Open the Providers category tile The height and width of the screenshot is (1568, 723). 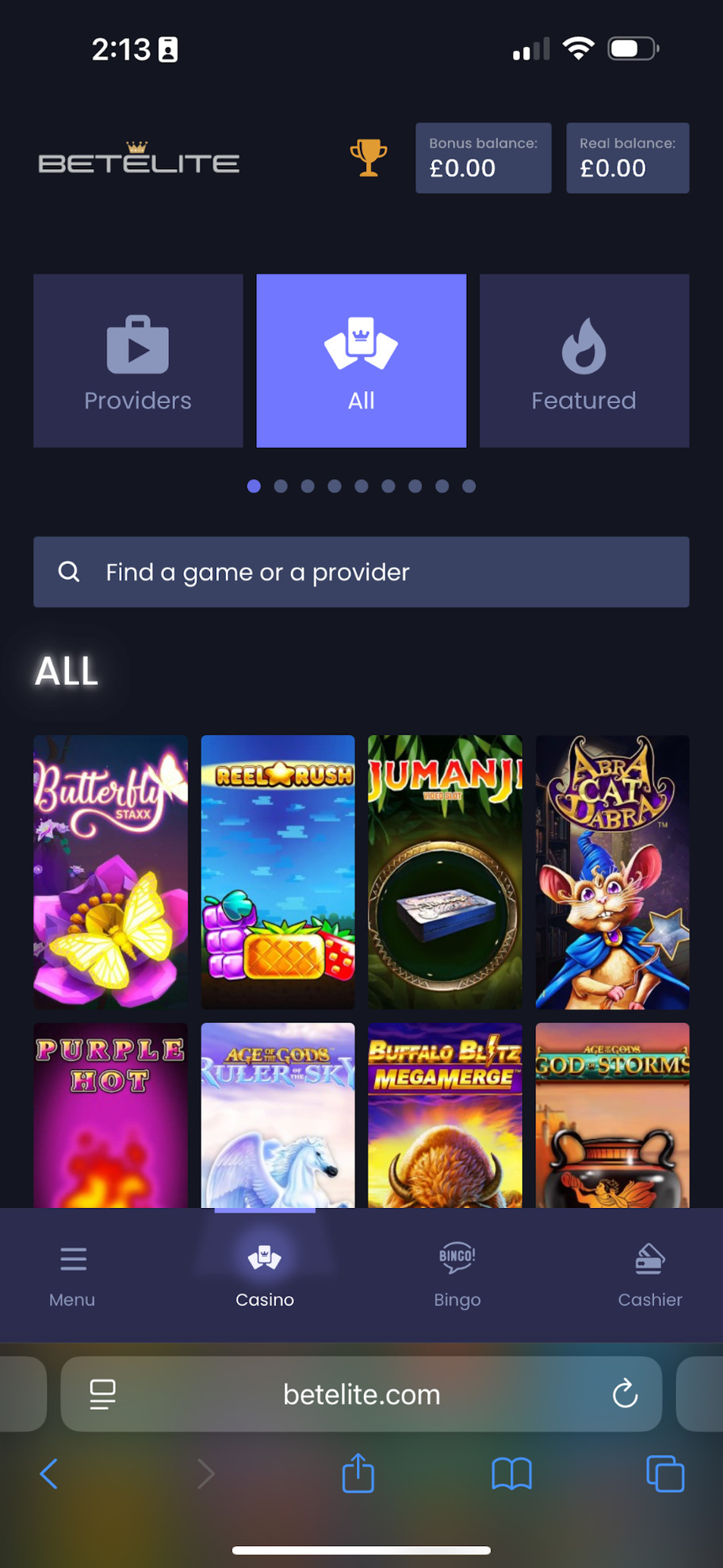(138, 361)
